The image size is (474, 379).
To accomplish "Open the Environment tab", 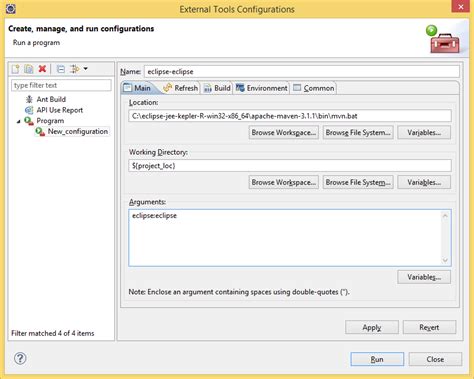I will [261, 88].
